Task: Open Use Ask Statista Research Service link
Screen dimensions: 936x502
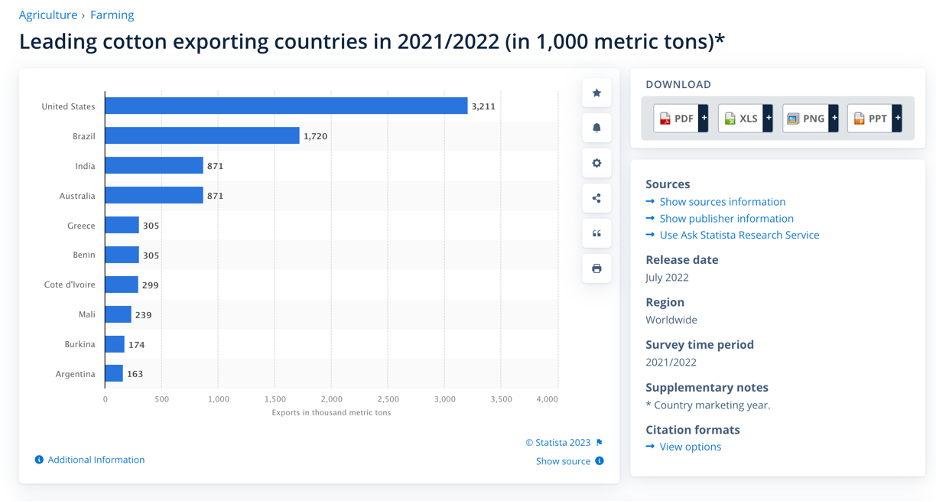Action: click(x=739, y=235)
